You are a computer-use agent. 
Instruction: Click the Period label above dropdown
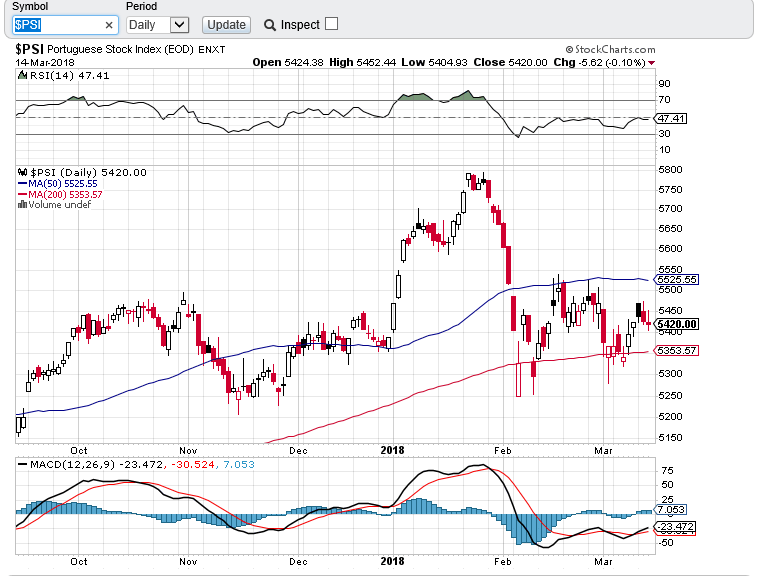coord(141,6)
